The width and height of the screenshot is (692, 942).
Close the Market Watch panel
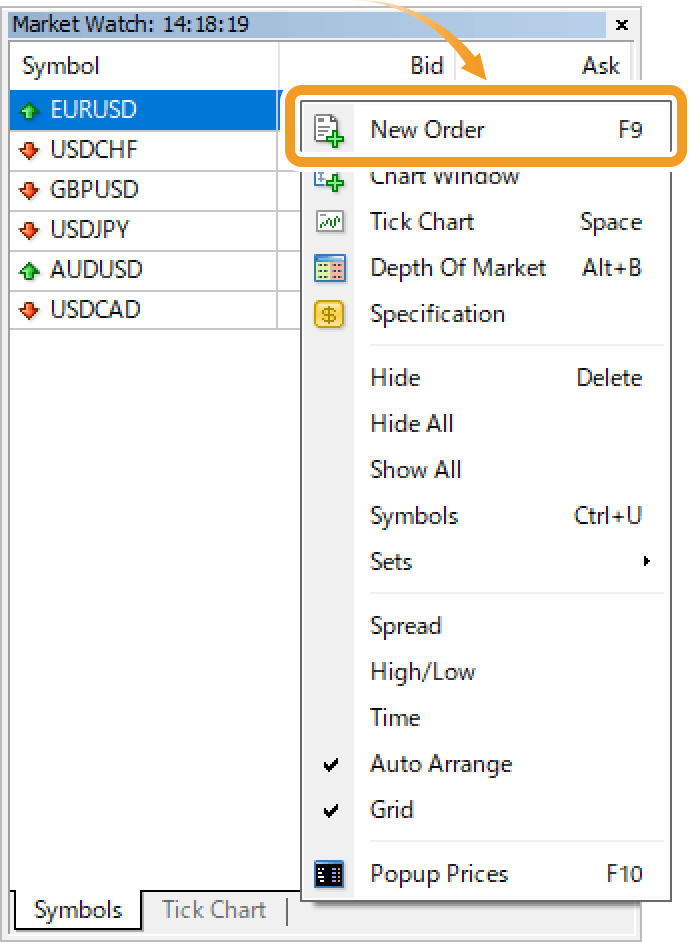(x=622, y=25)
